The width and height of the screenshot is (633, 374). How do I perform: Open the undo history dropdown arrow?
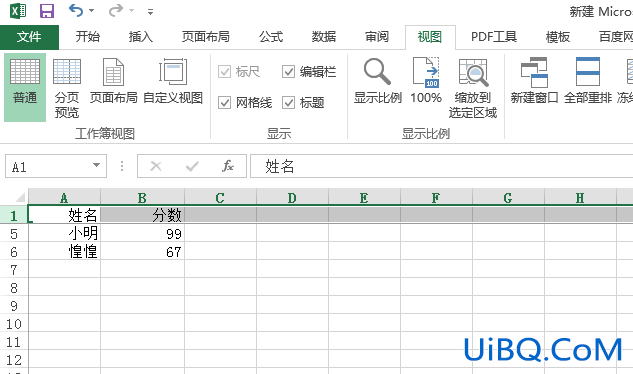point(92,11)
